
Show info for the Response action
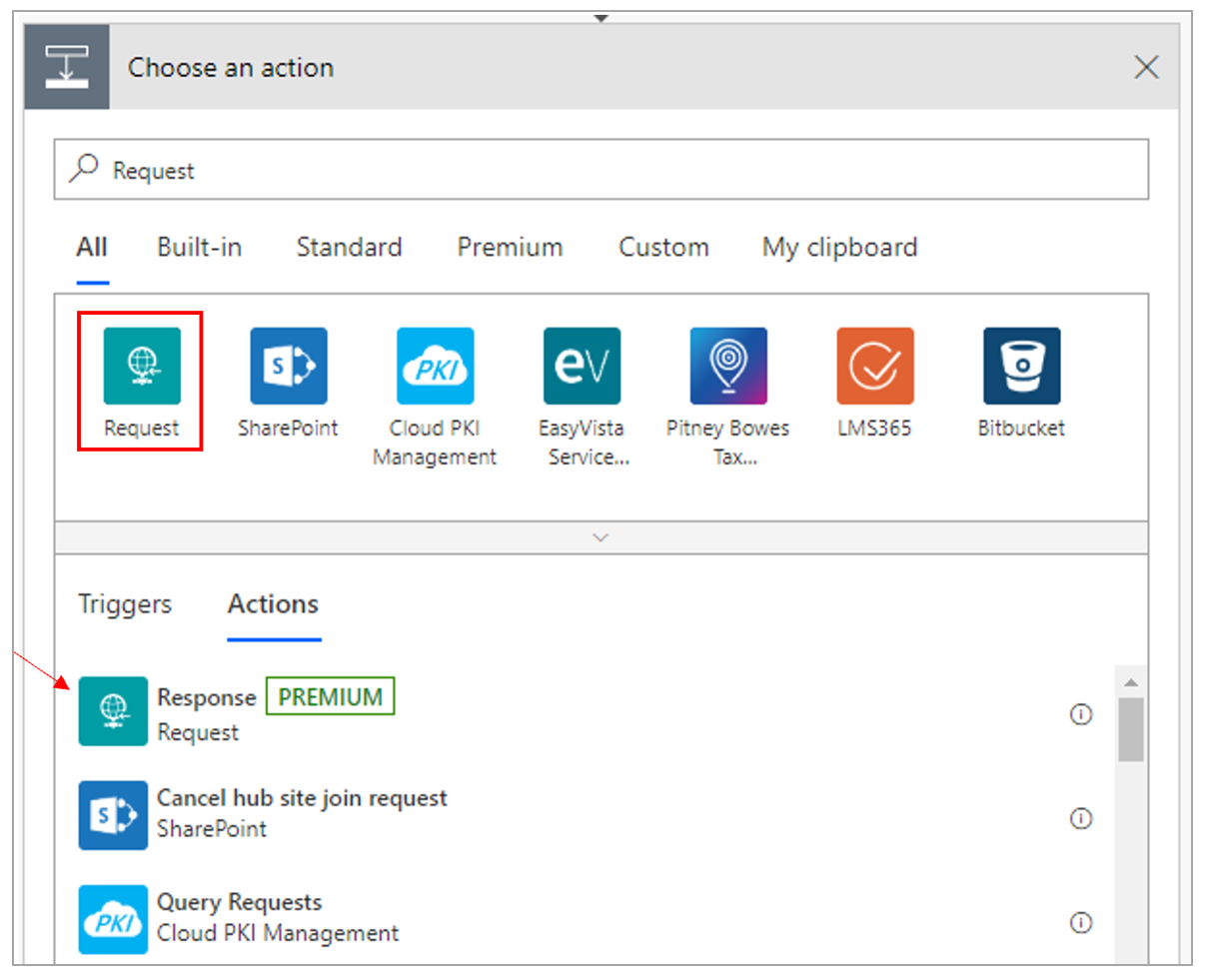coord(1081,714)
